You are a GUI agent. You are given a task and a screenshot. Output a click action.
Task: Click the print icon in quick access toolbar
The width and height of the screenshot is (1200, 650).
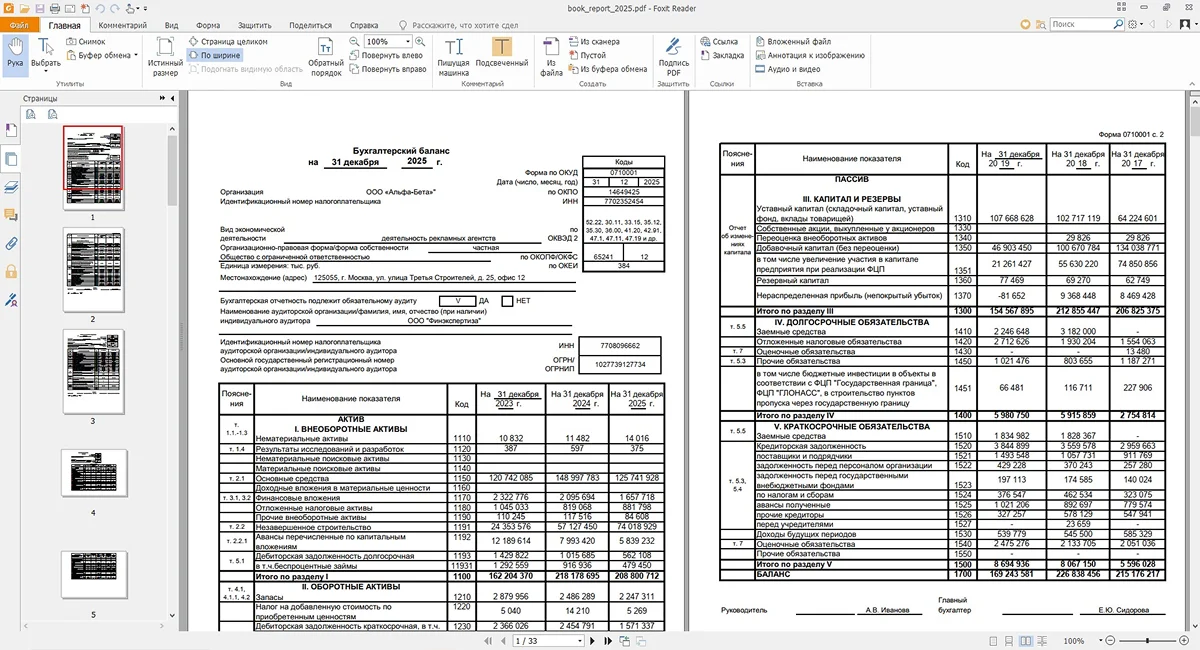click(x=53, y=8)
